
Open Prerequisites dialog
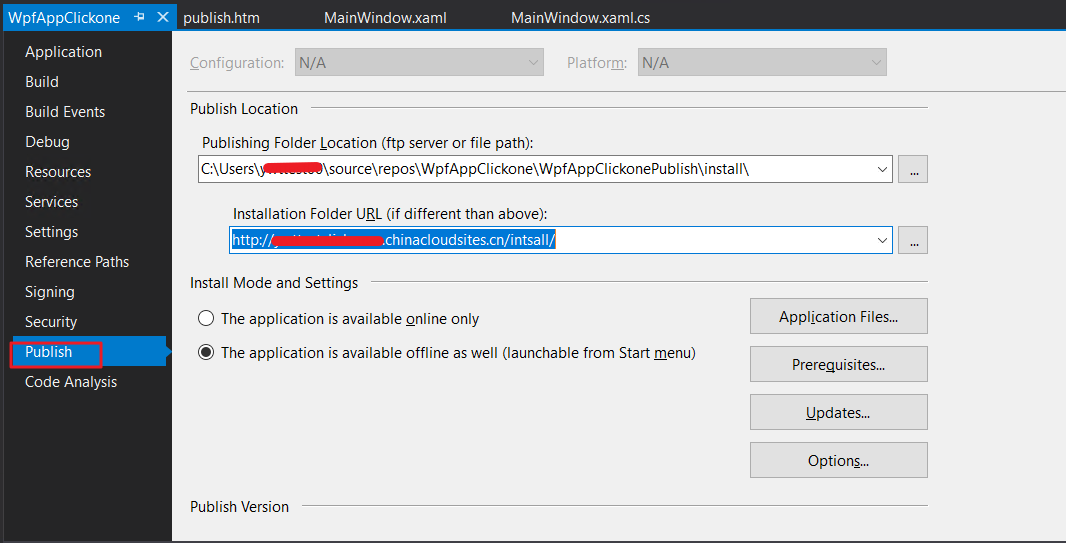click(x=838, y=364)
